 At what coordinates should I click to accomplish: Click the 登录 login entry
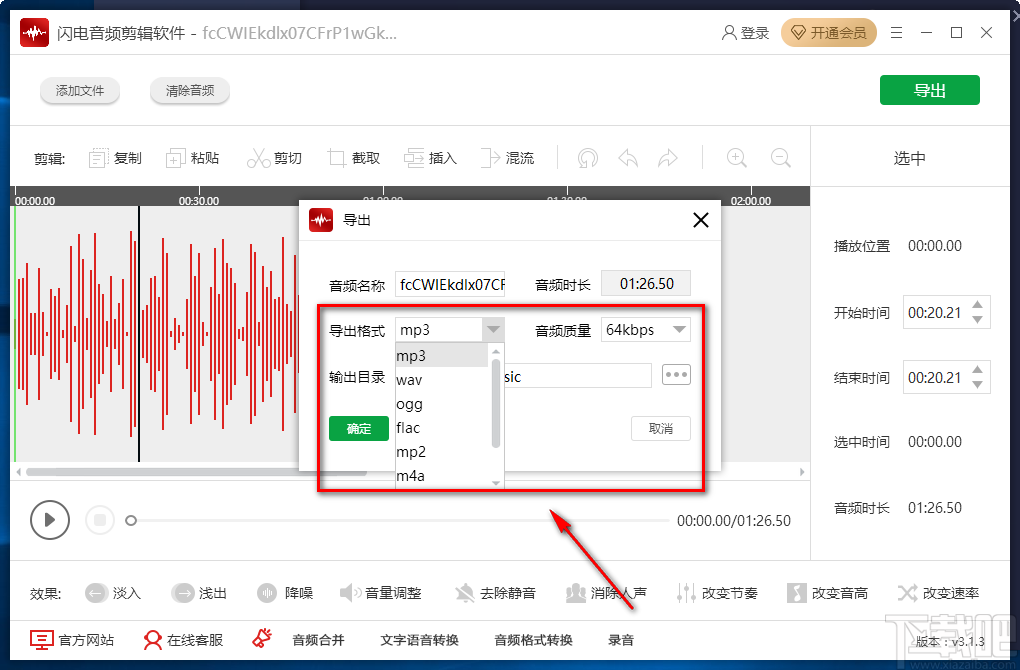coord(745,32)
